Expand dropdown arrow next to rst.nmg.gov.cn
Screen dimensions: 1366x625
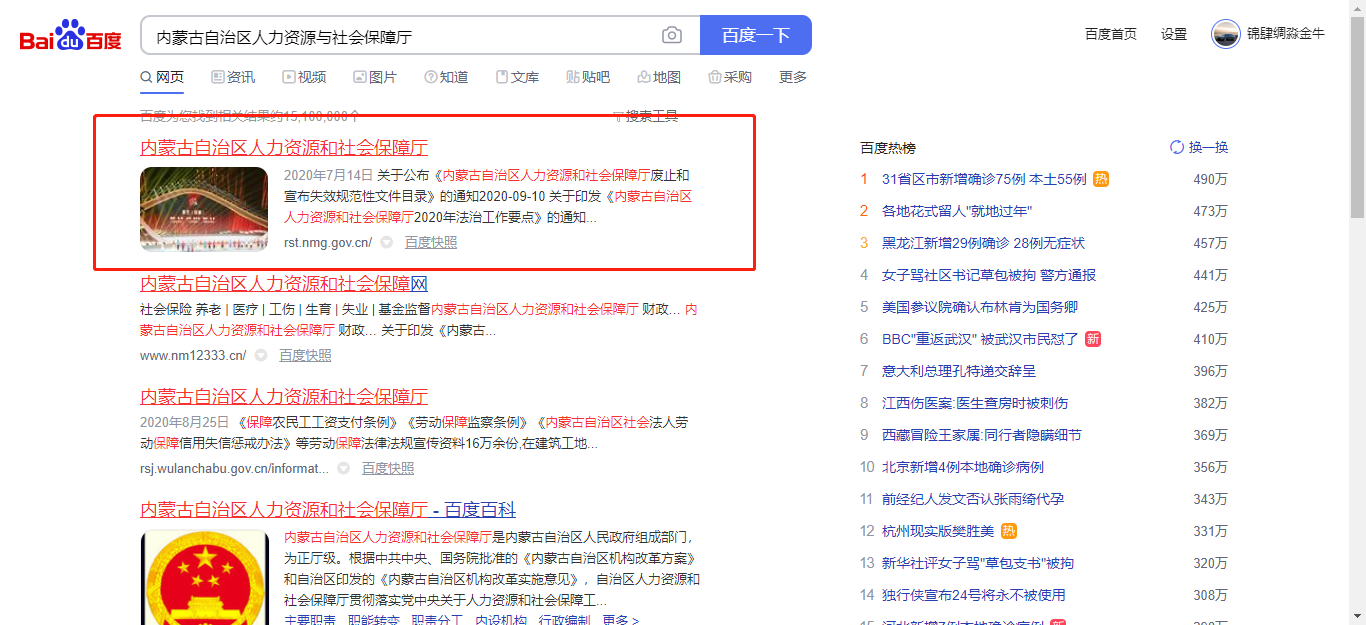[386, 243]
